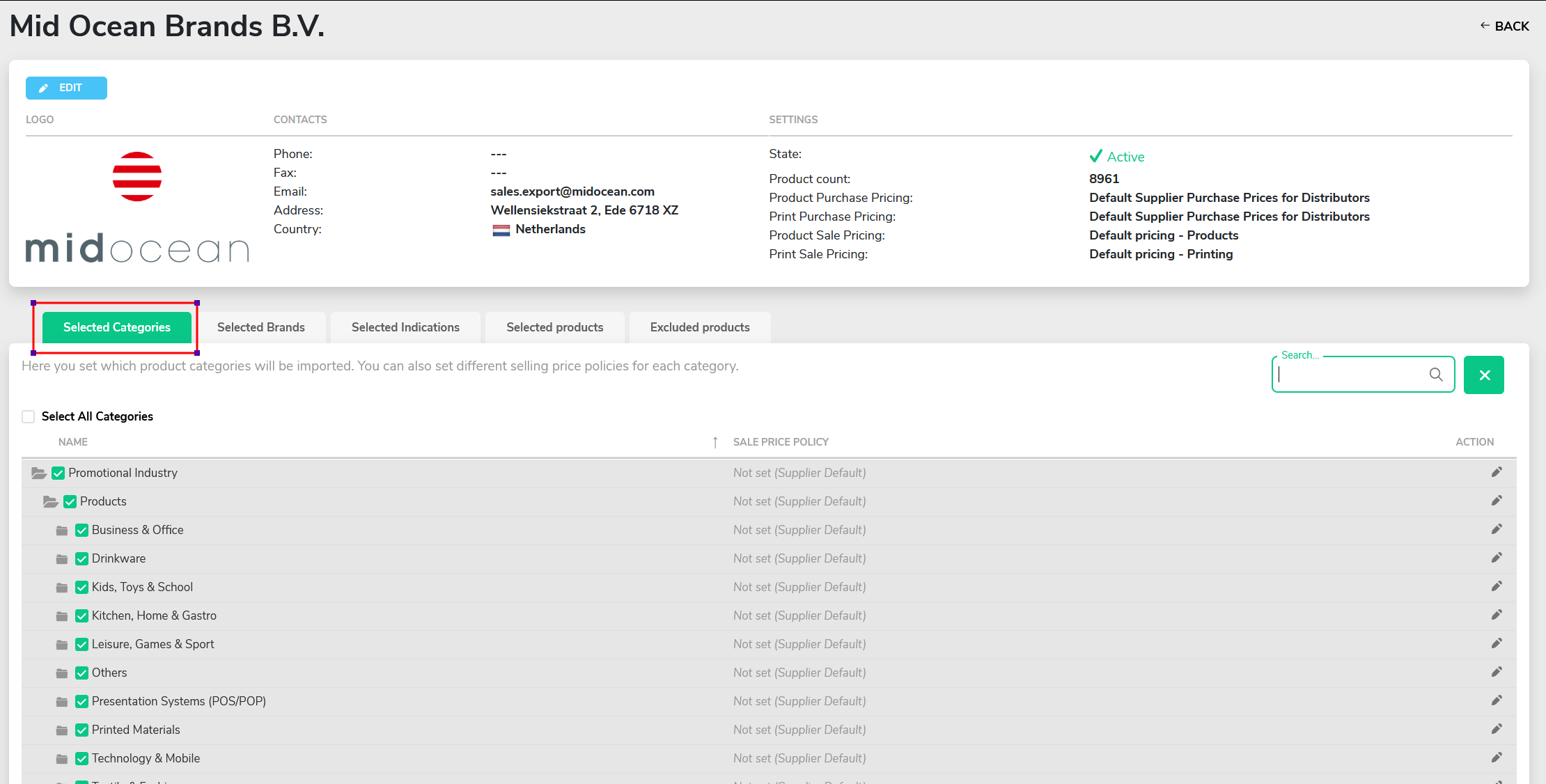This screenshot has width=1546, height=784.
Task: Click the folder icon of Technology & Mobile
Action: [62, 759]
